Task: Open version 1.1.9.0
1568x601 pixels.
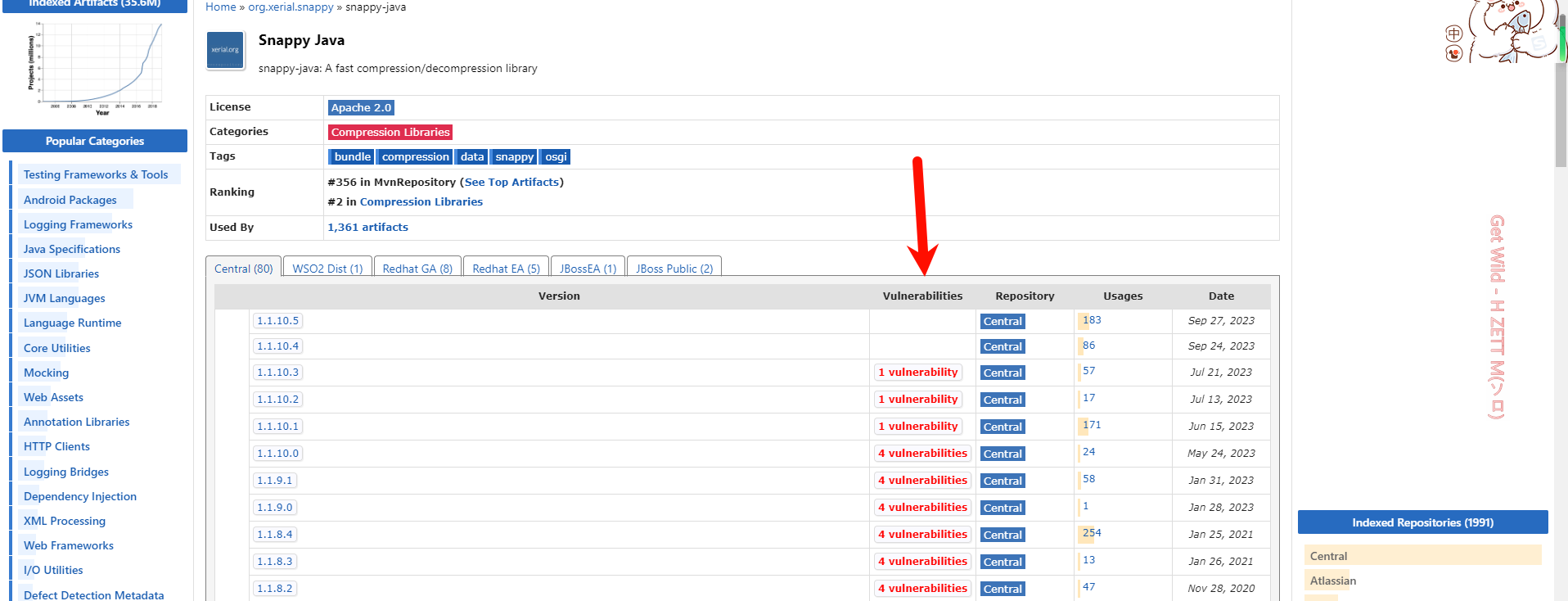Action: pyautogui.click(x=274, y=507)
